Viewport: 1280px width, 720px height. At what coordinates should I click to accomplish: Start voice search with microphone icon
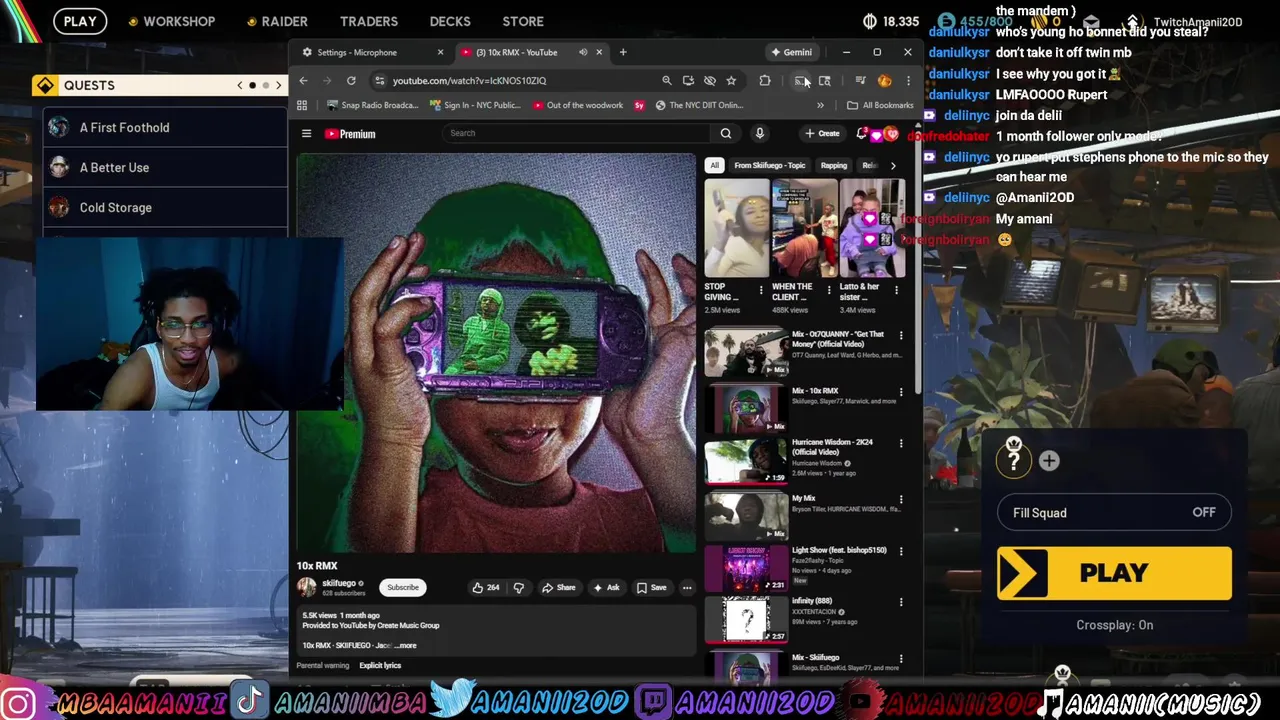[x=760, y=133]
